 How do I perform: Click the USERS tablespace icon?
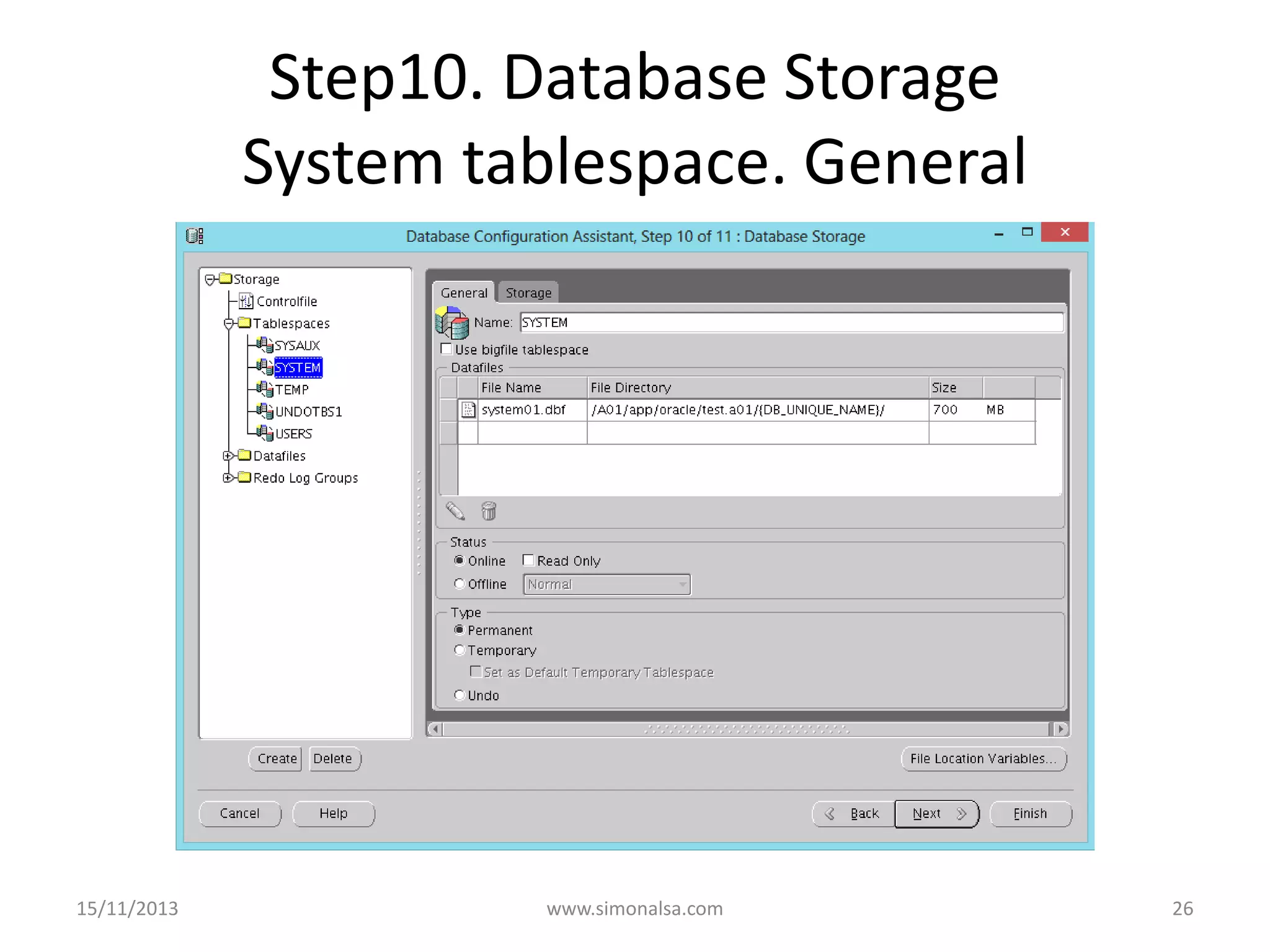(x=265, y=433)
